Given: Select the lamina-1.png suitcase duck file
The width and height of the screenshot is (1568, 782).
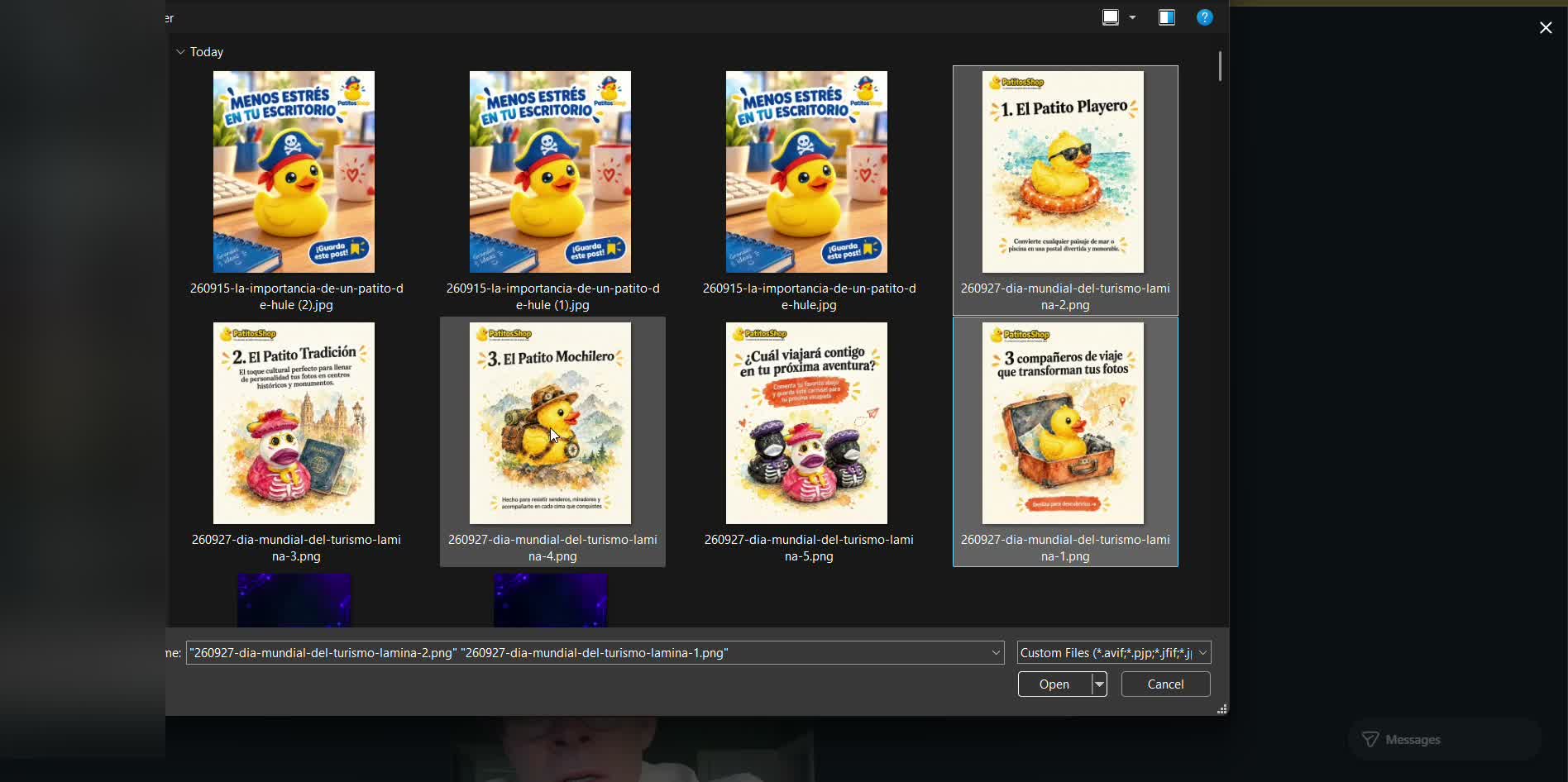Looking at the screenshot, I should point(1065,442).
